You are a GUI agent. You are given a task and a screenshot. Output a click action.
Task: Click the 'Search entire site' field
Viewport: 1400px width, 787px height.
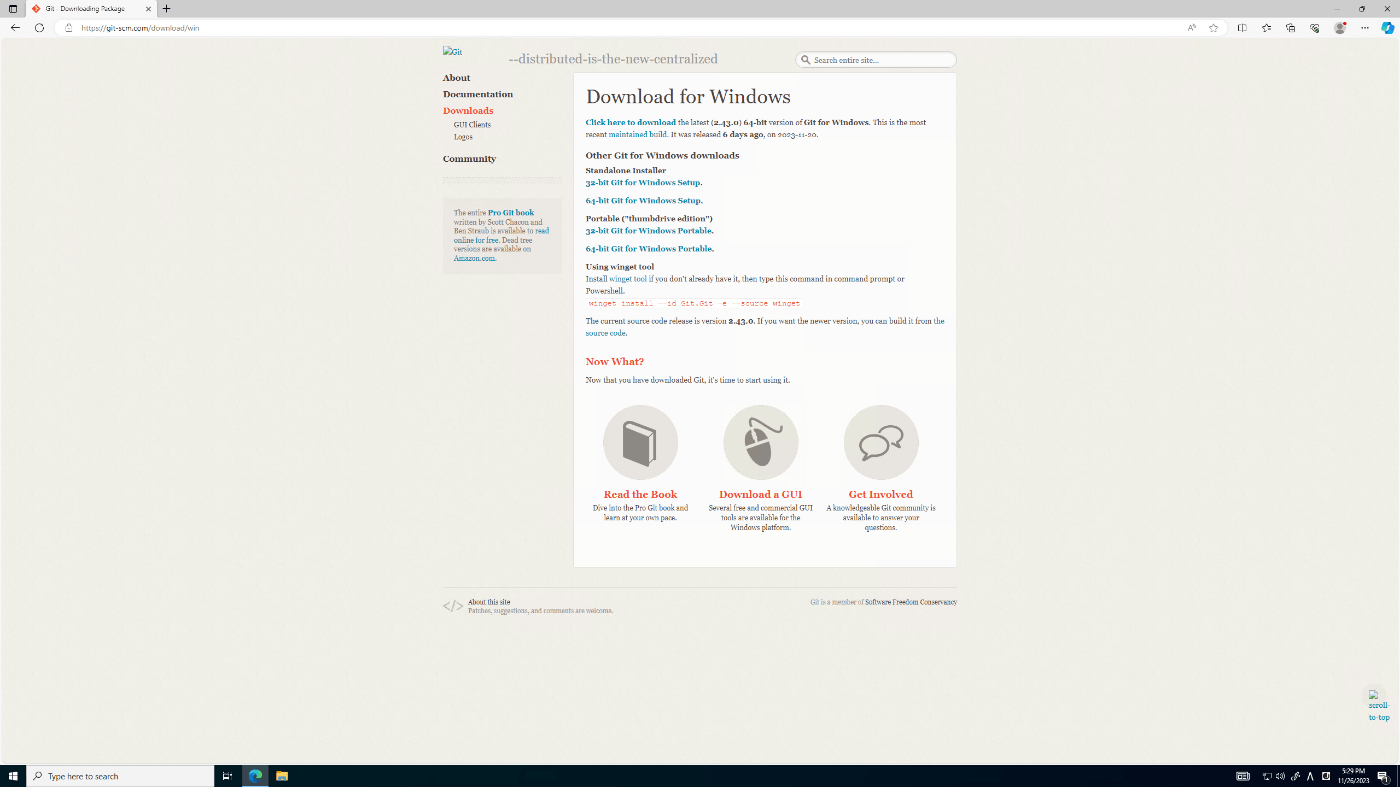coord(876,60)
